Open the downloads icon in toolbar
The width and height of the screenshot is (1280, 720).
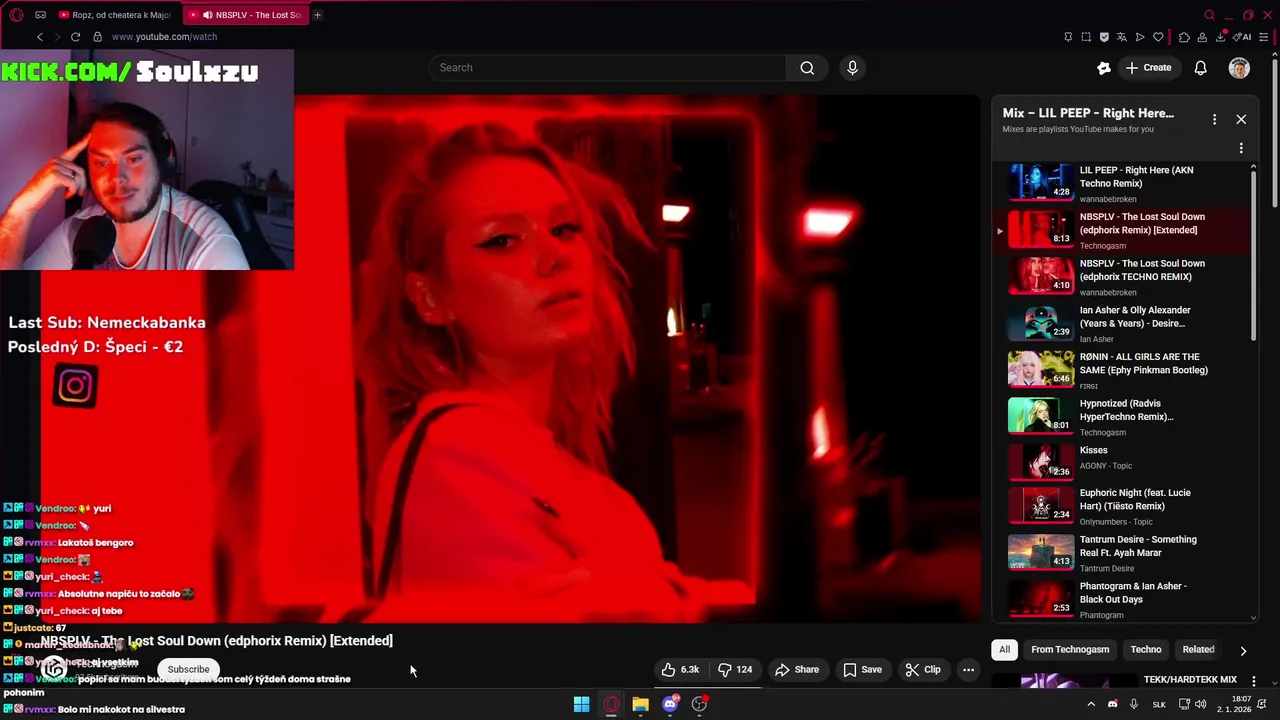click(1221, 37)
